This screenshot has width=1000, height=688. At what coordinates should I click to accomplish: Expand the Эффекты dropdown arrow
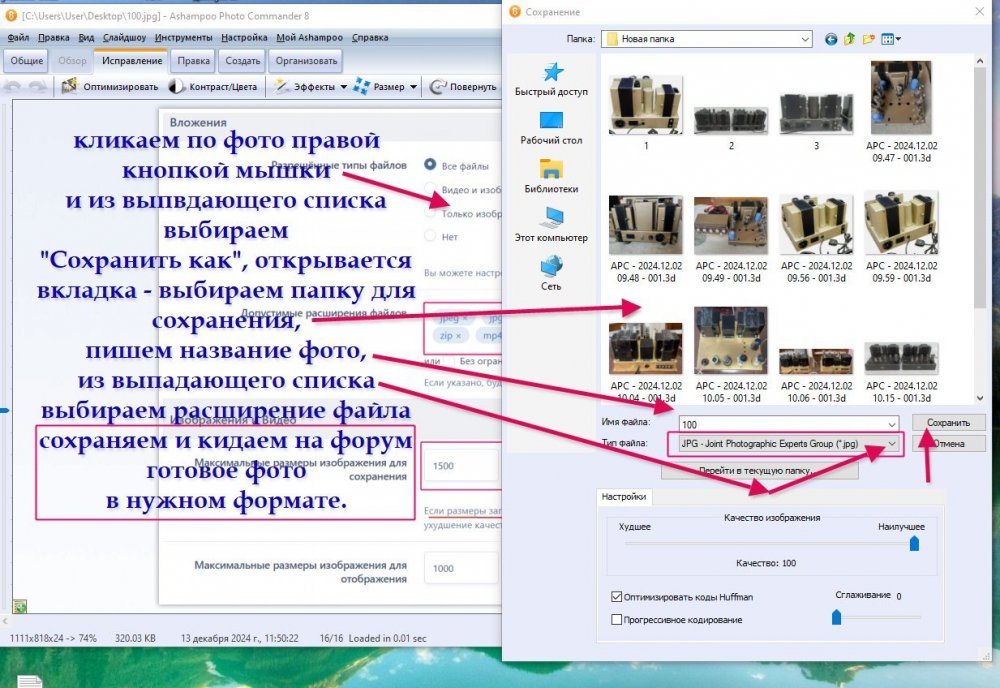tap(343, 87)
